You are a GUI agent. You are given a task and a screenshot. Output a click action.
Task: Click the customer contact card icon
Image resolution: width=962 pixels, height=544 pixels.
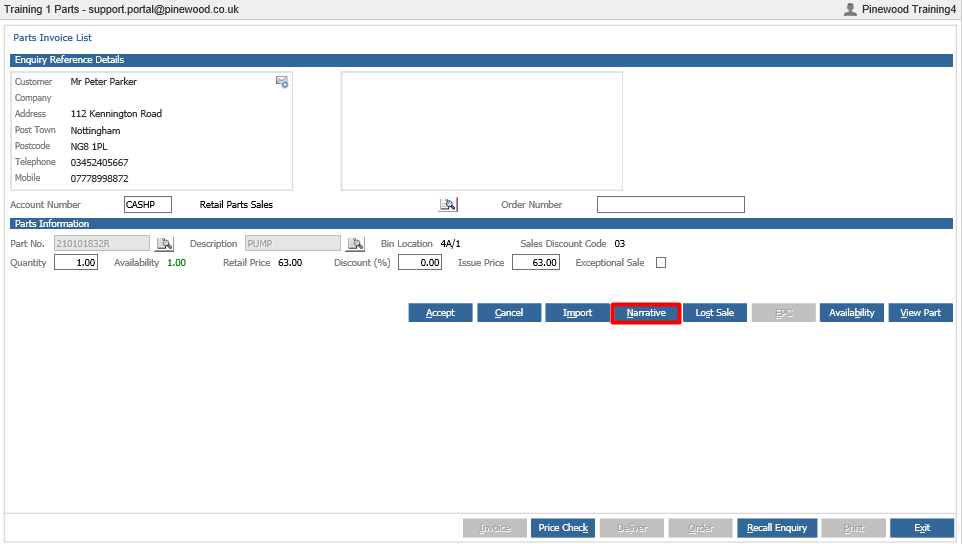[282, 82]
